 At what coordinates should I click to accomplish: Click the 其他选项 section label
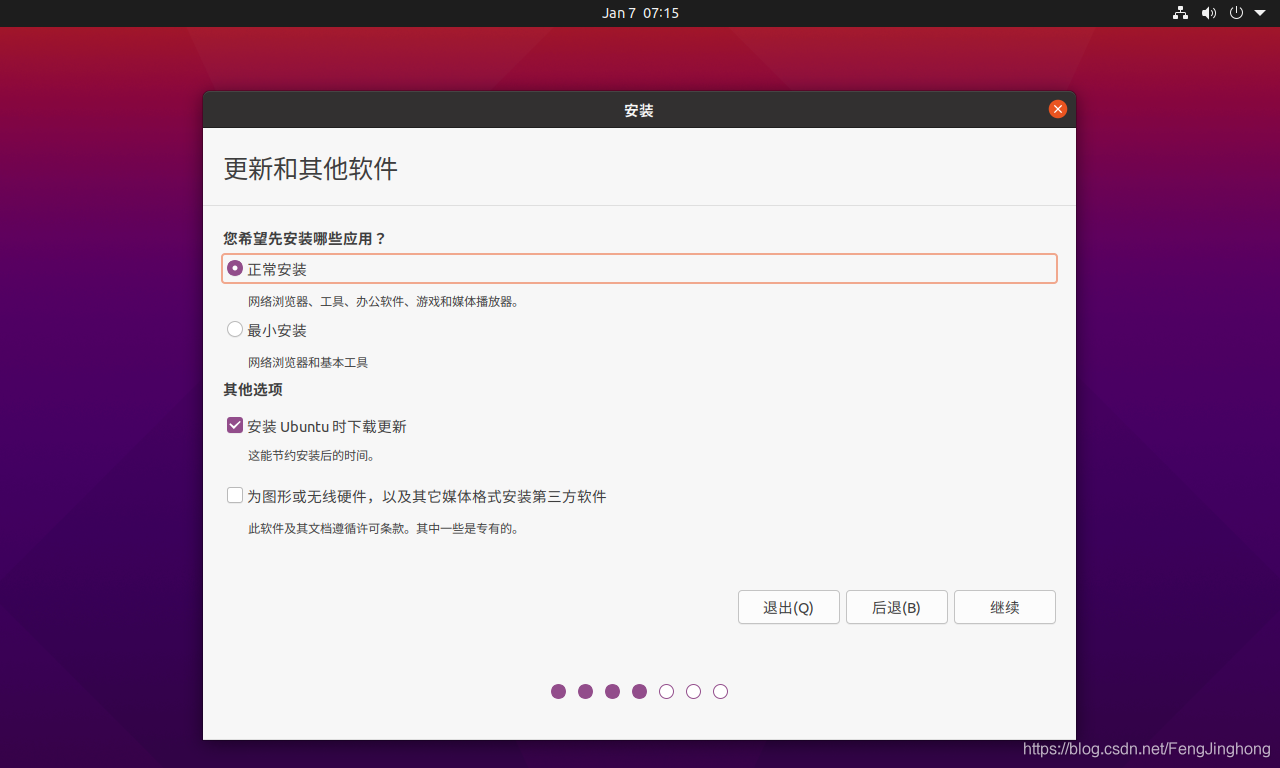[253, 390]
